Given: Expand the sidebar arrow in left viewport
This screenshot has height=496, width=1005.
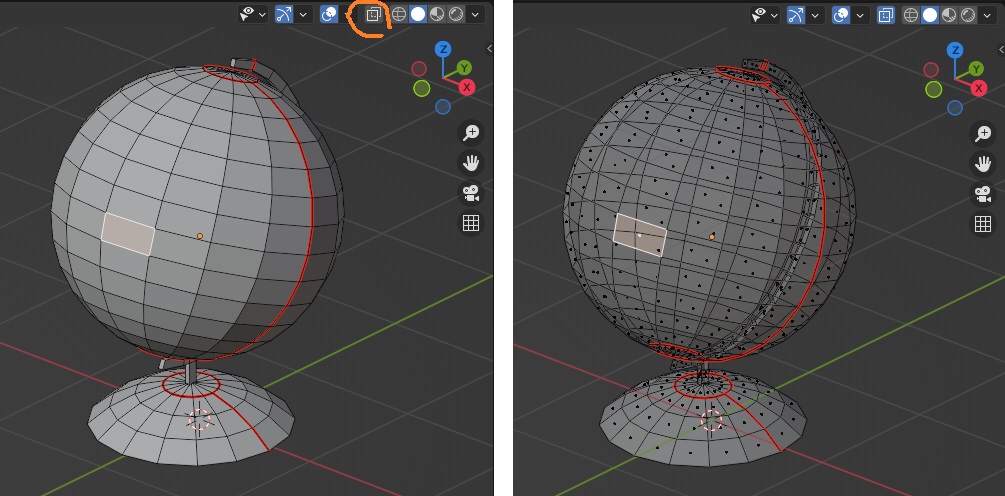Looking at the screenshot, I should [x=490, y=48].
